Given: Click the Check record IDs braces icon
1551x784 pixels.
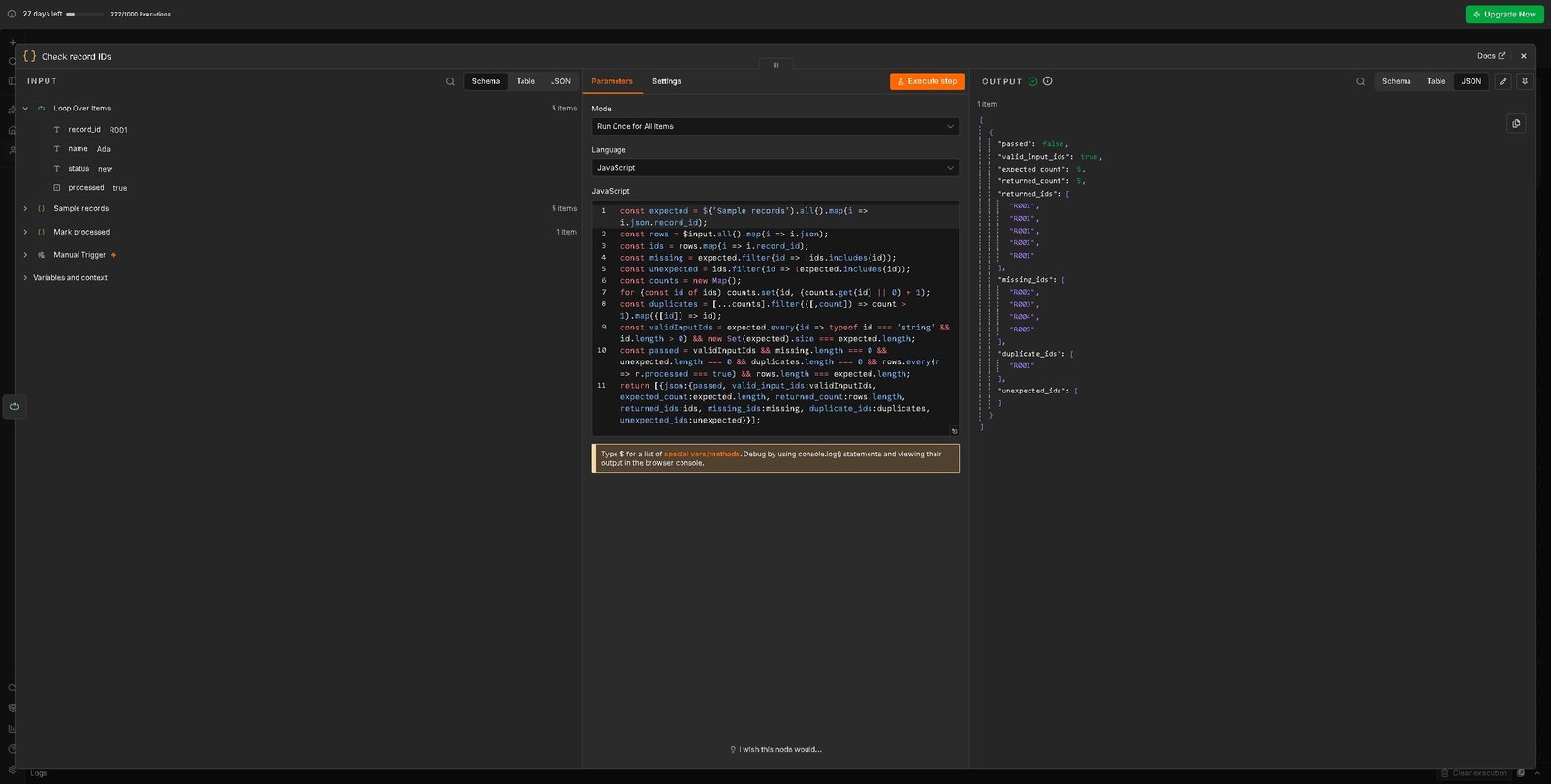Looking at the screenshot, I should tap(29, 56).
